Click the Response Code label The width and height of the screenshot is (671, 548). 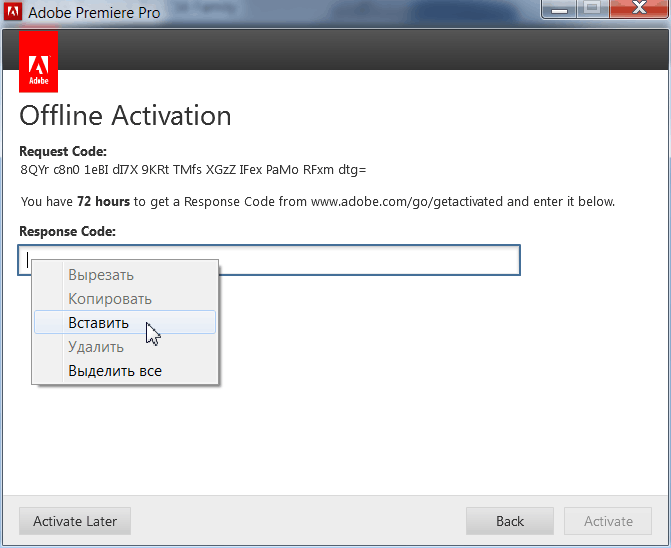click(68, 231)
